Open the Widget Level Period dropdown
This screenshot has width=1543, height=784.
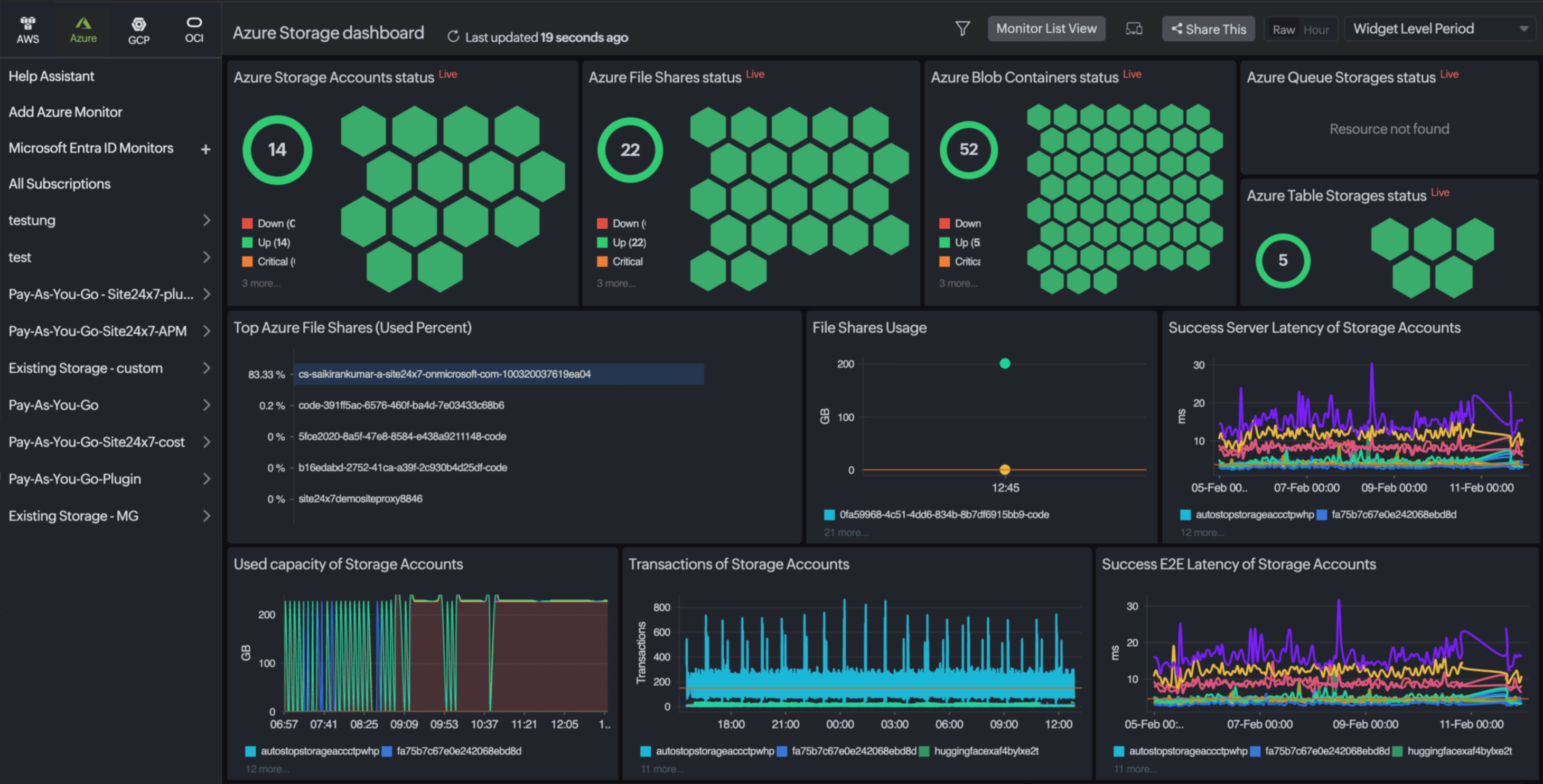tap(1437, 28)
